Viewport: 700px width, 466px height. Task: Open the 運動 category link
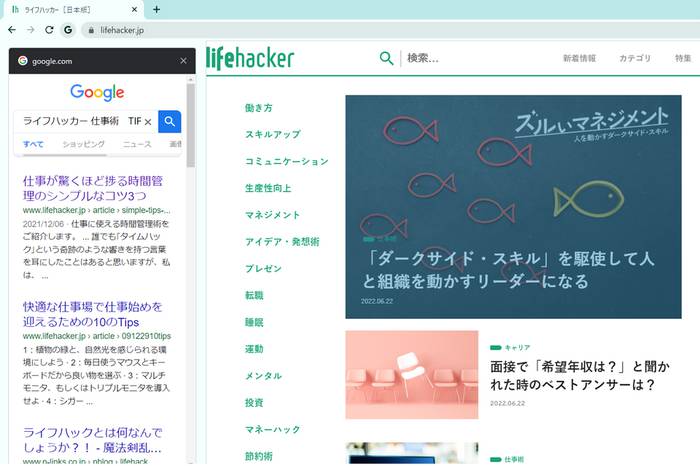click(254, 349)
